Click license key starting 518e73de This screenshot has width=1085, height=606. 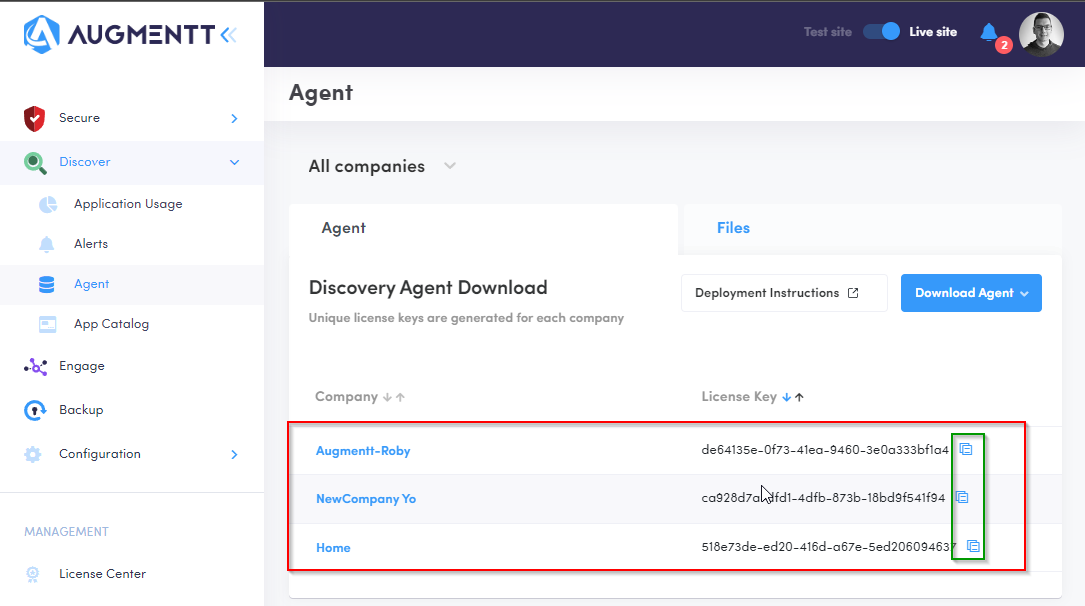coord(829,547)
